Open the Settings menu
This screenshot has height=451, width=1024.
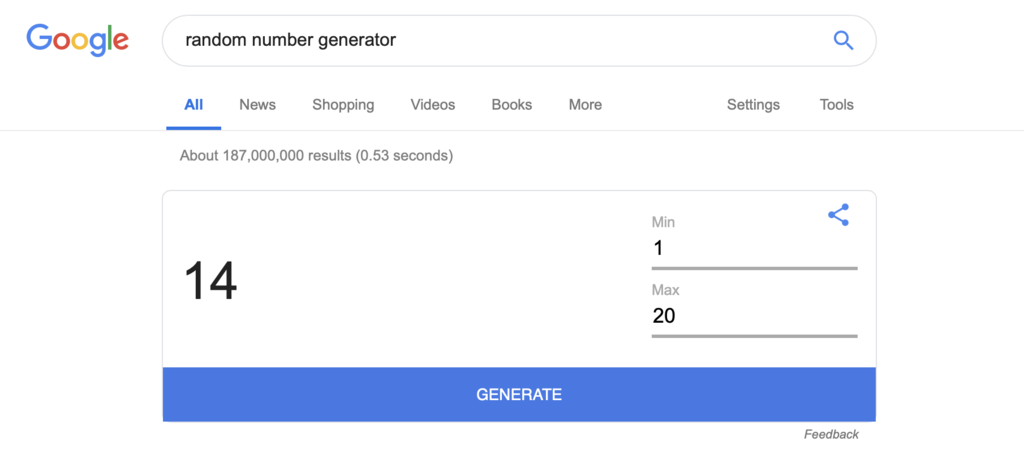[x=753, y=104]
